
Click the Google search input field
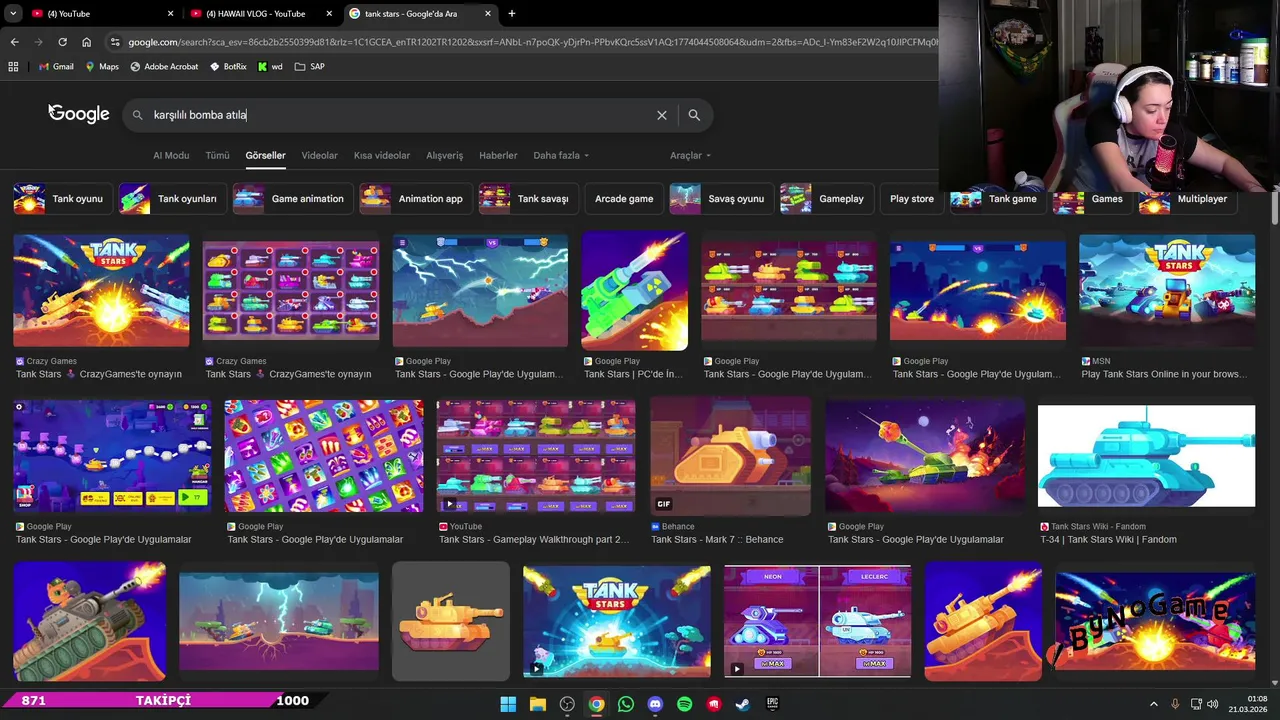tap(400, 115)
